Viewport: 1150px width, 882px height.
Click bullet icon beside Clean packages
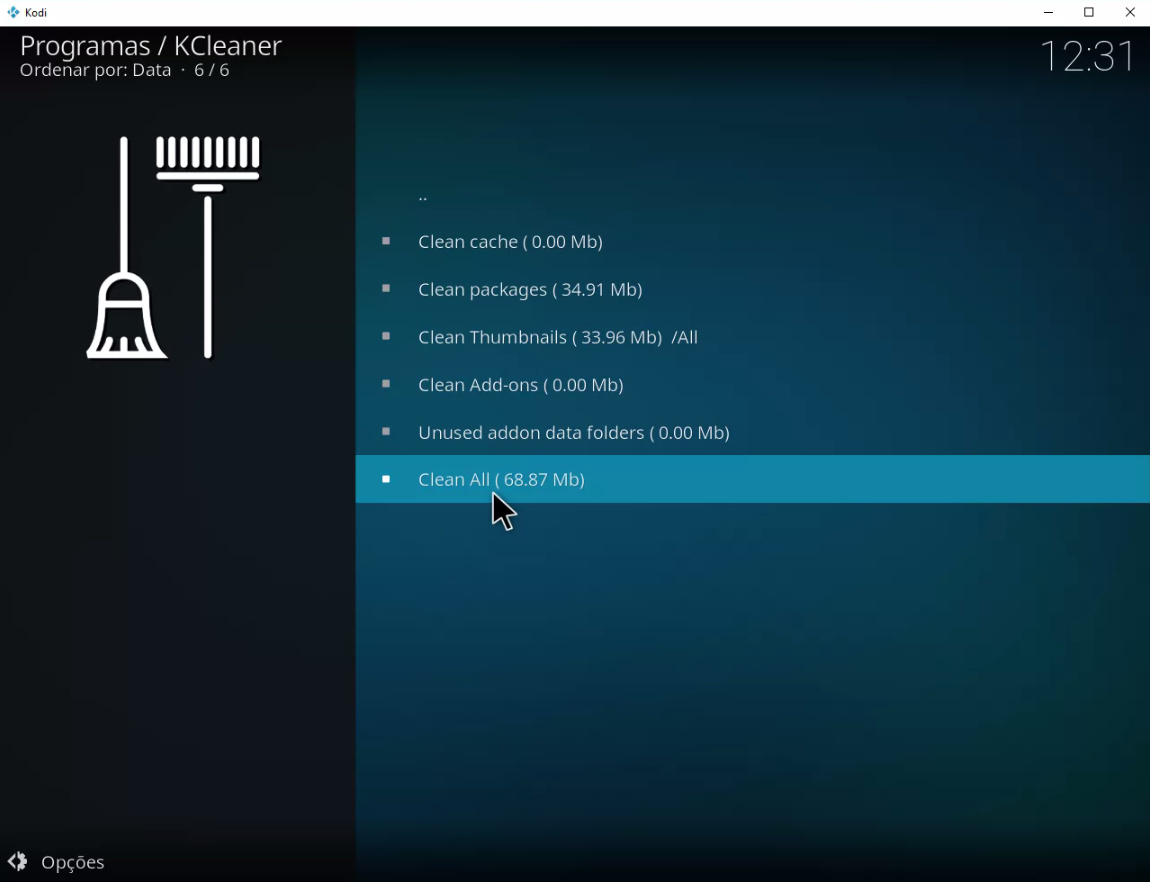tap(386, 288)
